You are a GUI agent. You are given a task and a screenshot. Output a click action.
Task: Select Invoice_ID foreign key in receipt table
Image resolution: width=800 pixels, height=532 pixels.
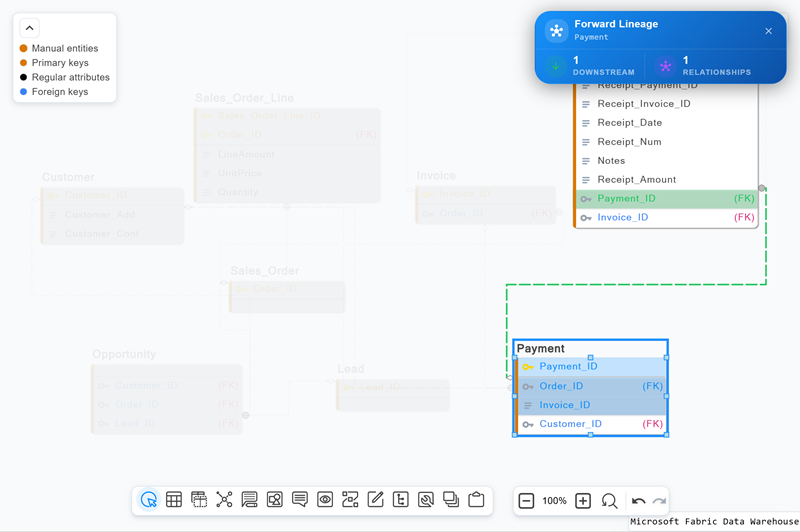pos(666,217)
